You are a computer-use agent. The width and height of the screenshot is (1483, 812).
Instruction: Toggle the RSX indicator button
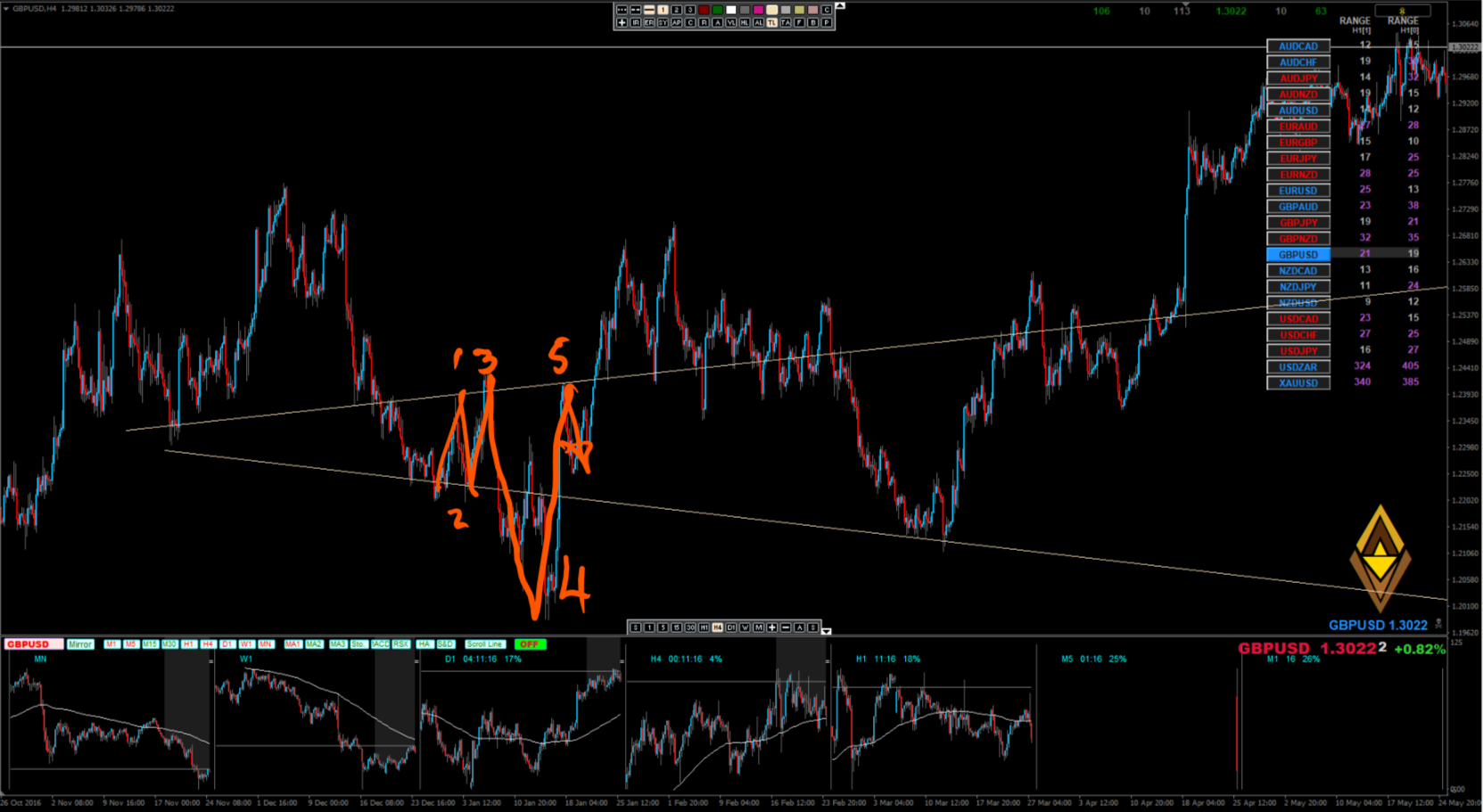click(401, 644)
